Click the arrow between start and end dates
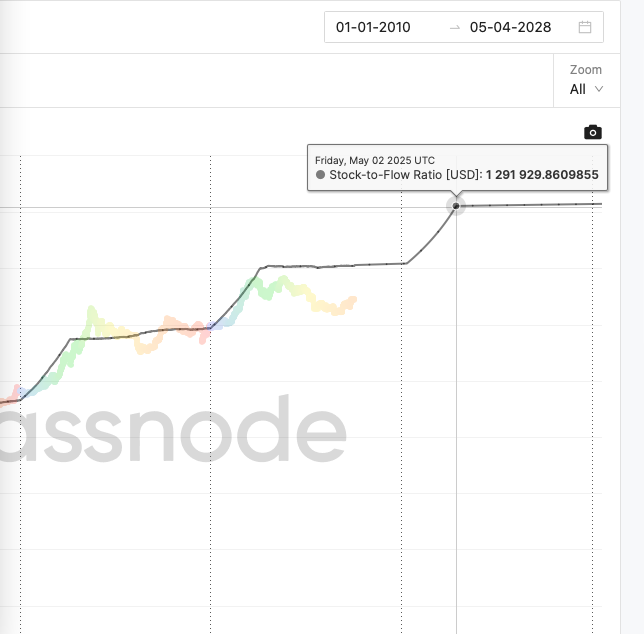Image resolution: width=644 pixels, height=634 pixels. 455,28
